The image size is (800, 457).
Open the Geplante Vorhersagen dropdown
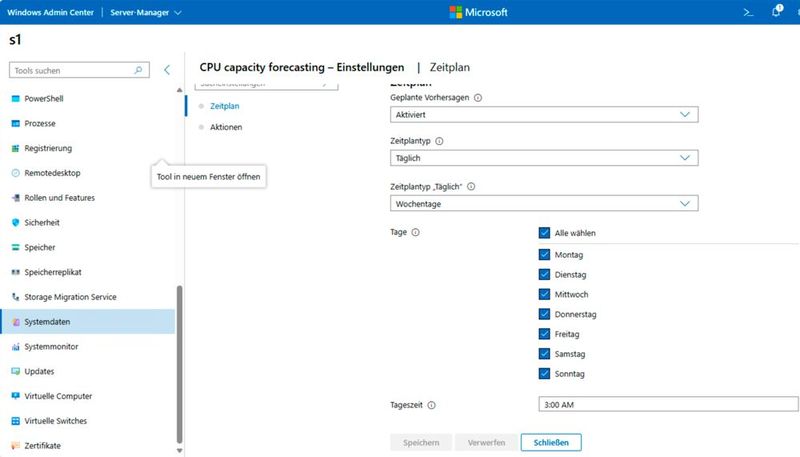(x=544, y=115)
